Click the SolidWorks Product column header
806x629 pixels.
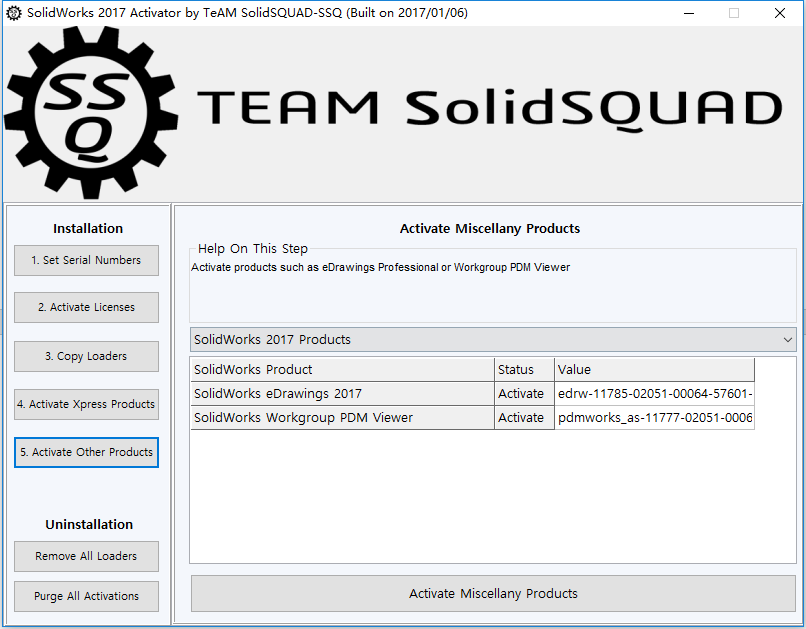[x=342, y=369]
